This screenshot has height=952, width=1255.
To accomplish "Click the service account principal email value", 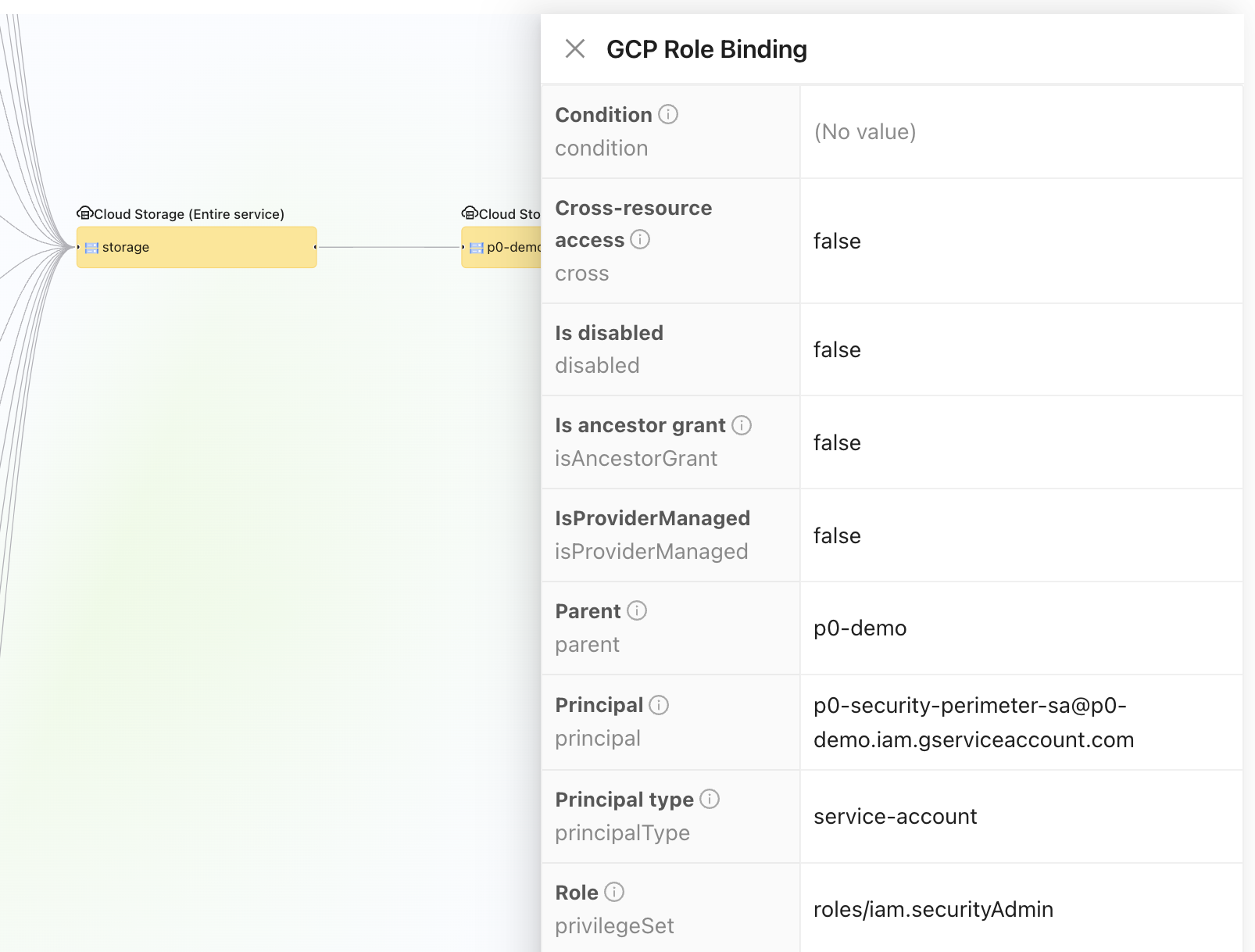I will click(973, 722).
